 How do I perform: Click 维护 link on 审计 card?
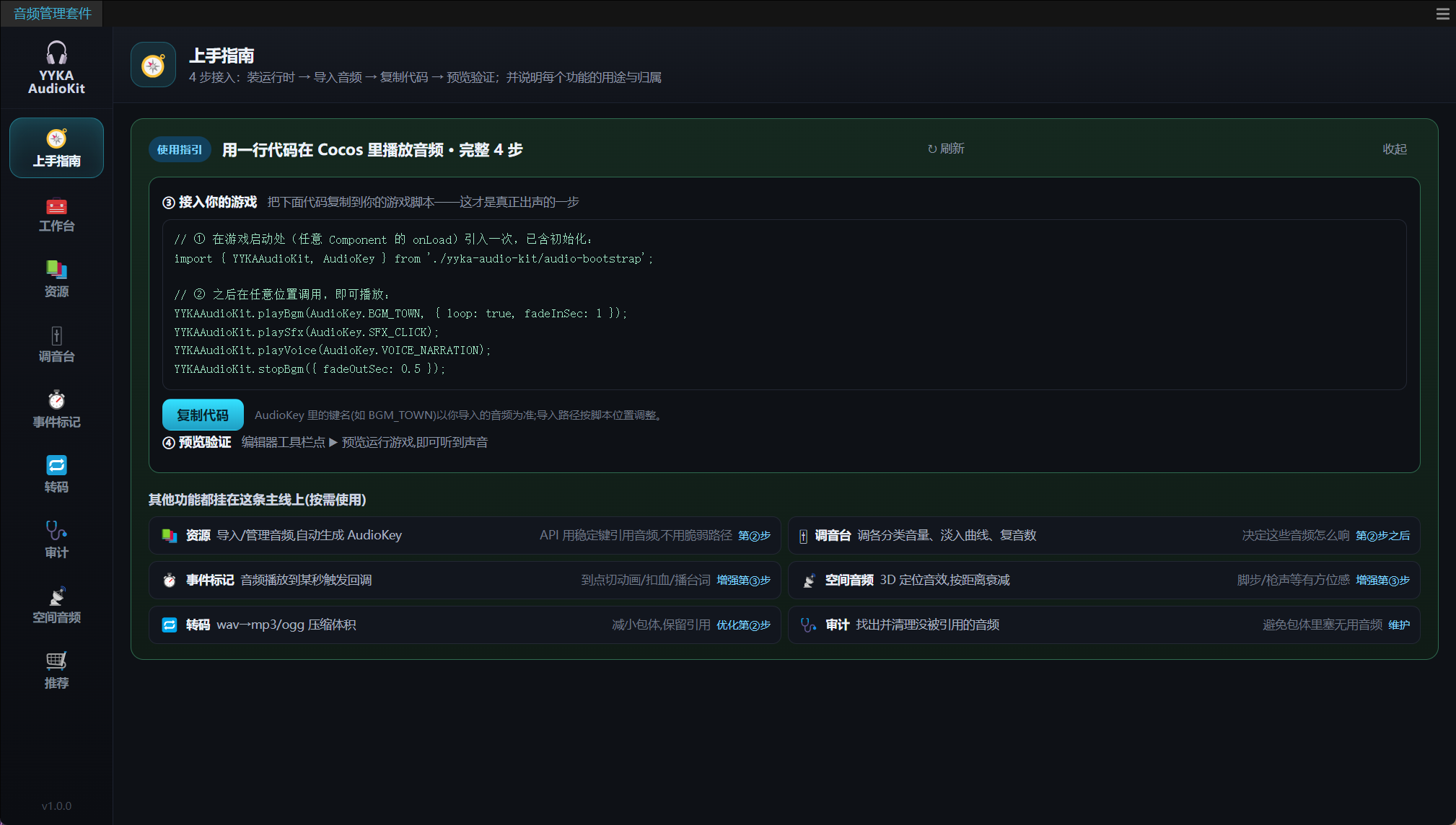click(1399, 625)
